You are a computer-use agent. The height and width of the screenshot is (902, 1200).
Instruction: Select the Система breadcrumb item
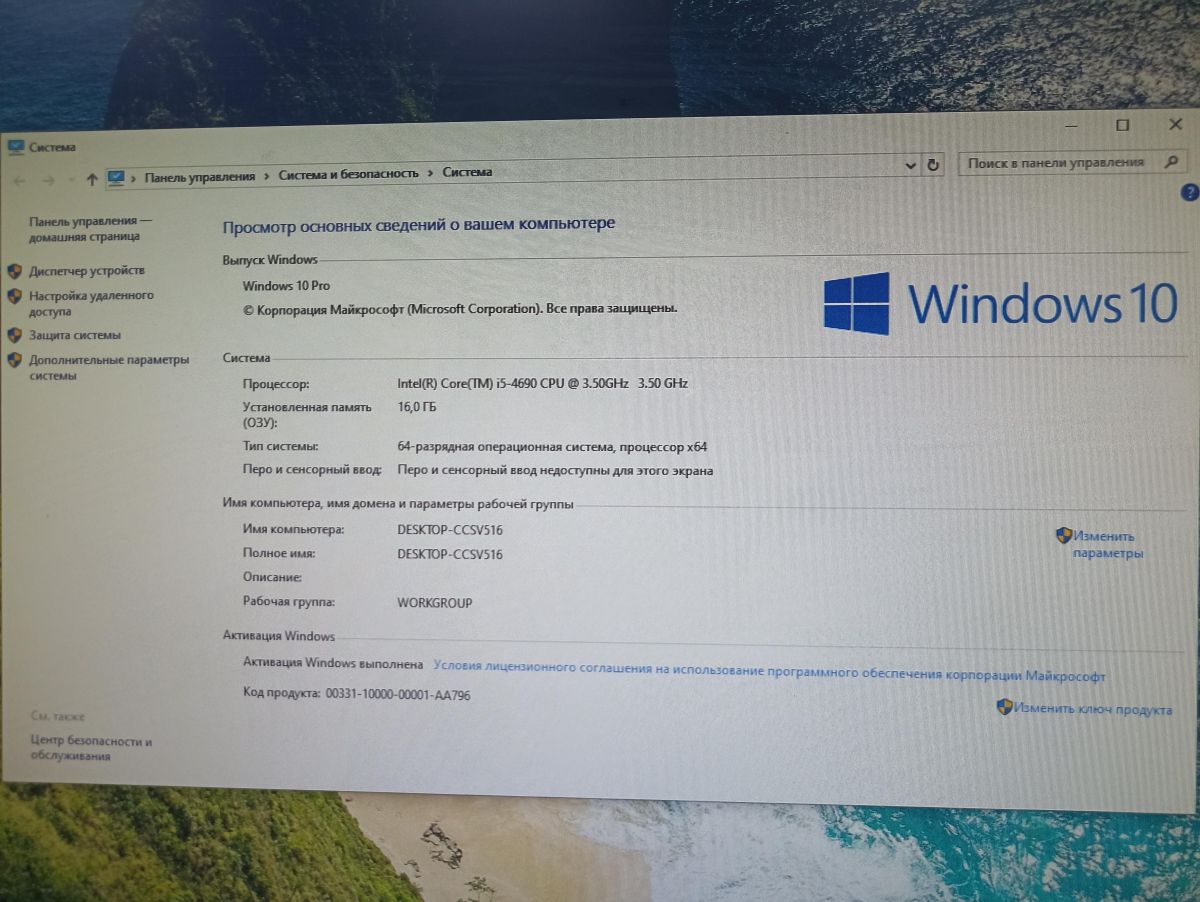[467, 172]
